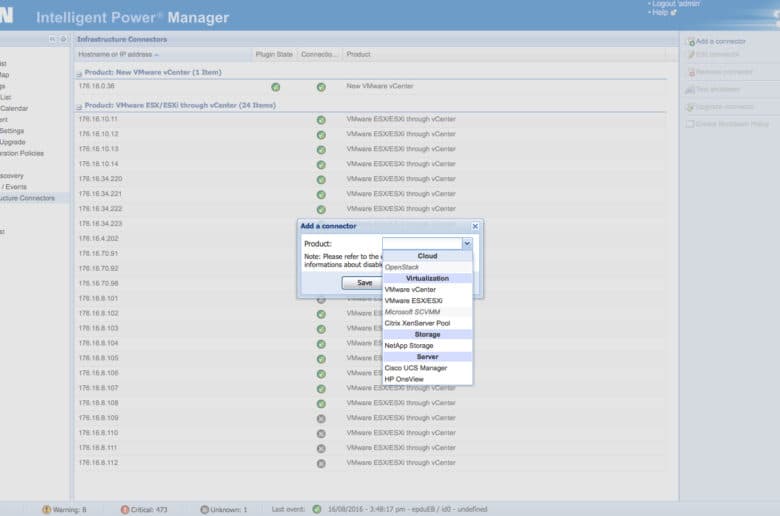Close the Add a connector dialog
The image size is (780, 516).
pos(475,226)
